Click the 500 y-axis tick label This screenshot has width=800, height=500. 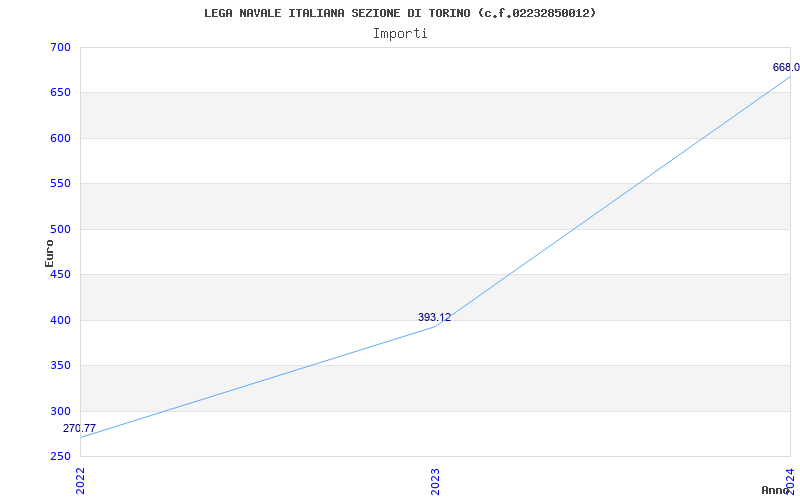[x=60, y=229]
